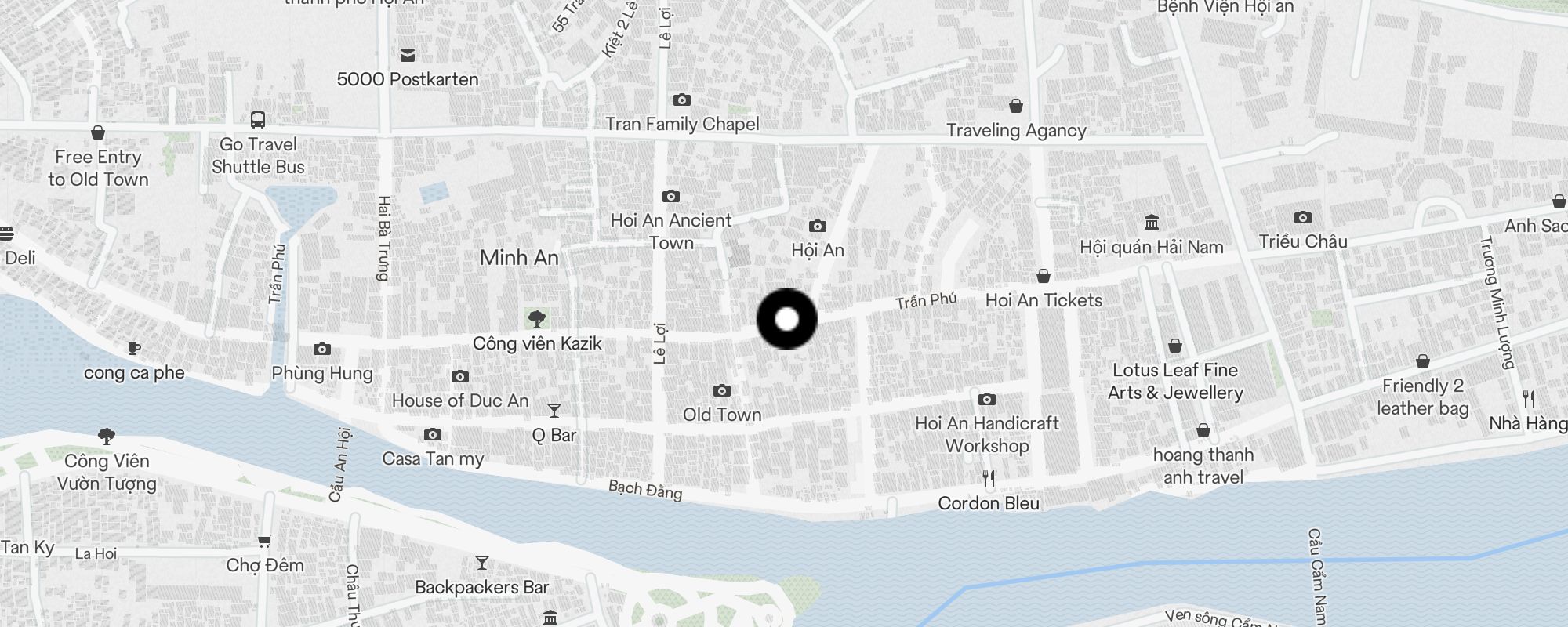
Task: Click the Phùng Hưng camera icon
Action: 321,349
